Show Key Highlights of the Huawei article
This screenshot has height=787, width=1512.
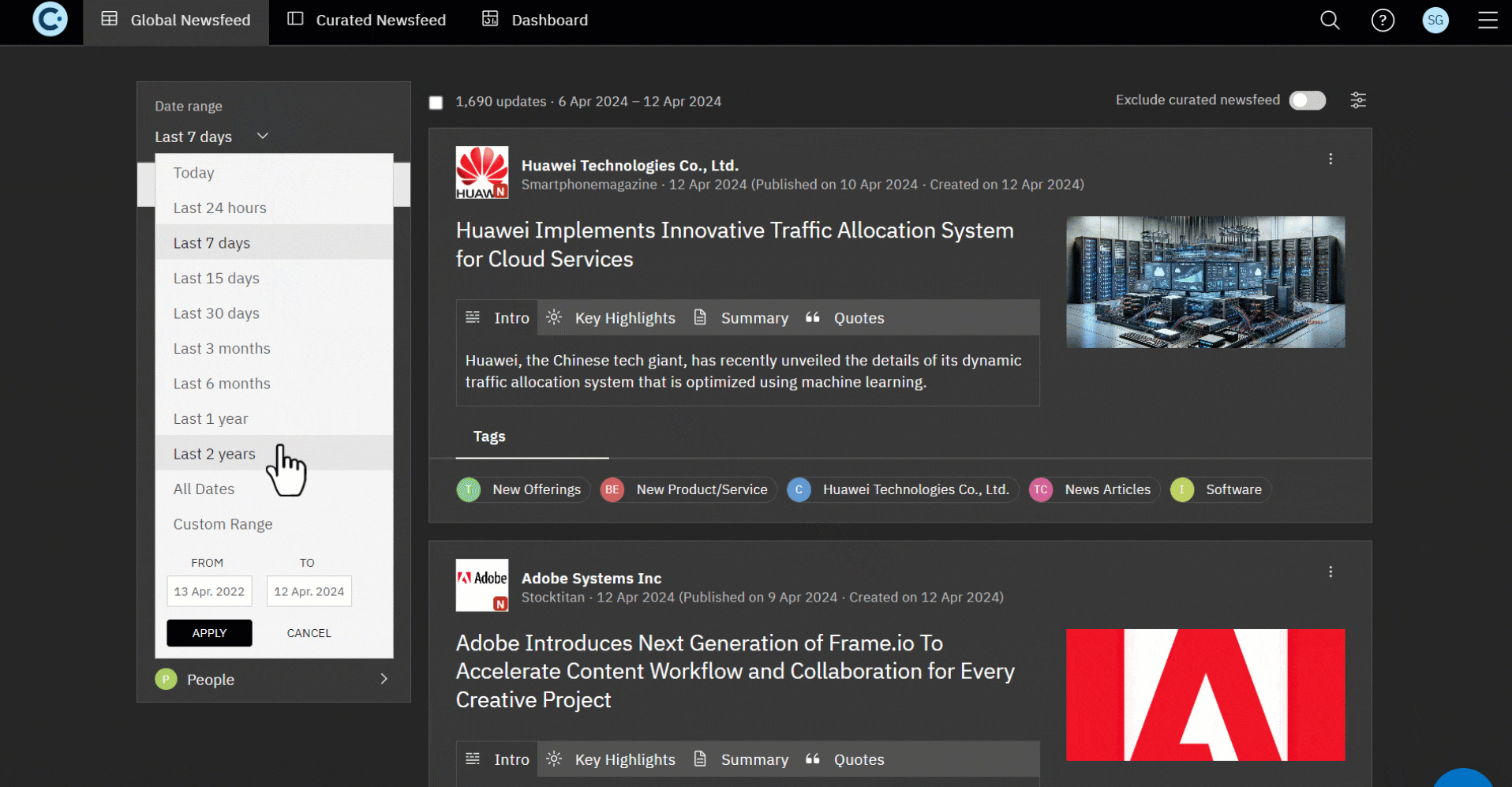tap(612, 318)
